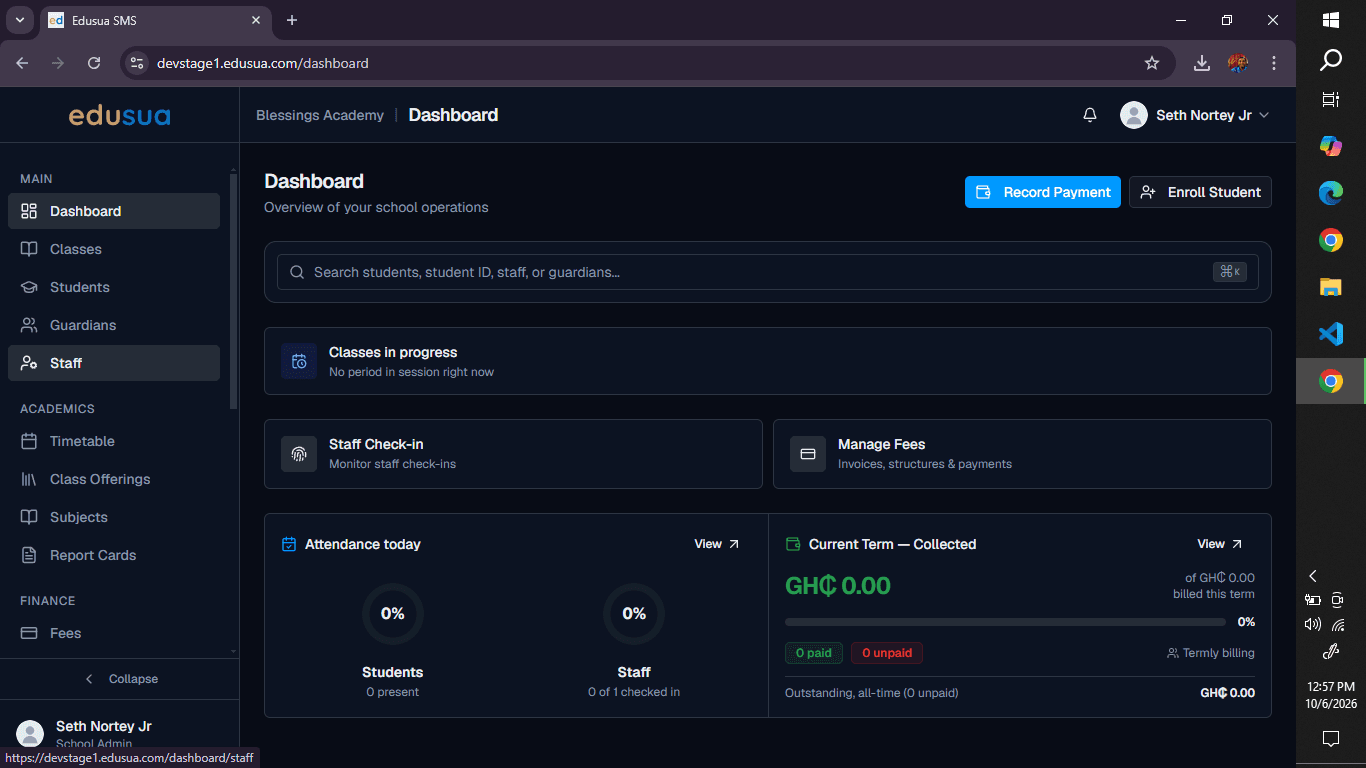Screen dimensions: 1366x768
Task: Launch Visual Studio Code from taskbar
Action: 1331,334
